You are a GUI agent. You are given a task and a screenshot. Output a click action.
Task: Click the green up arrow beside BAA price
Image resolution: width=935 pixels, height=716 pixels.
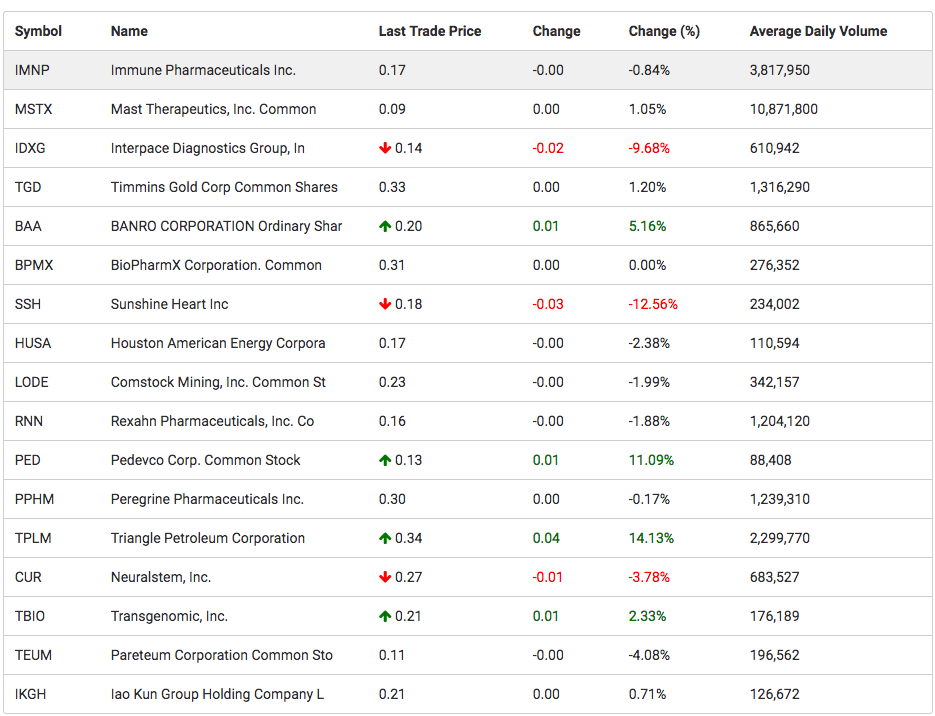[x=385, y=226]
